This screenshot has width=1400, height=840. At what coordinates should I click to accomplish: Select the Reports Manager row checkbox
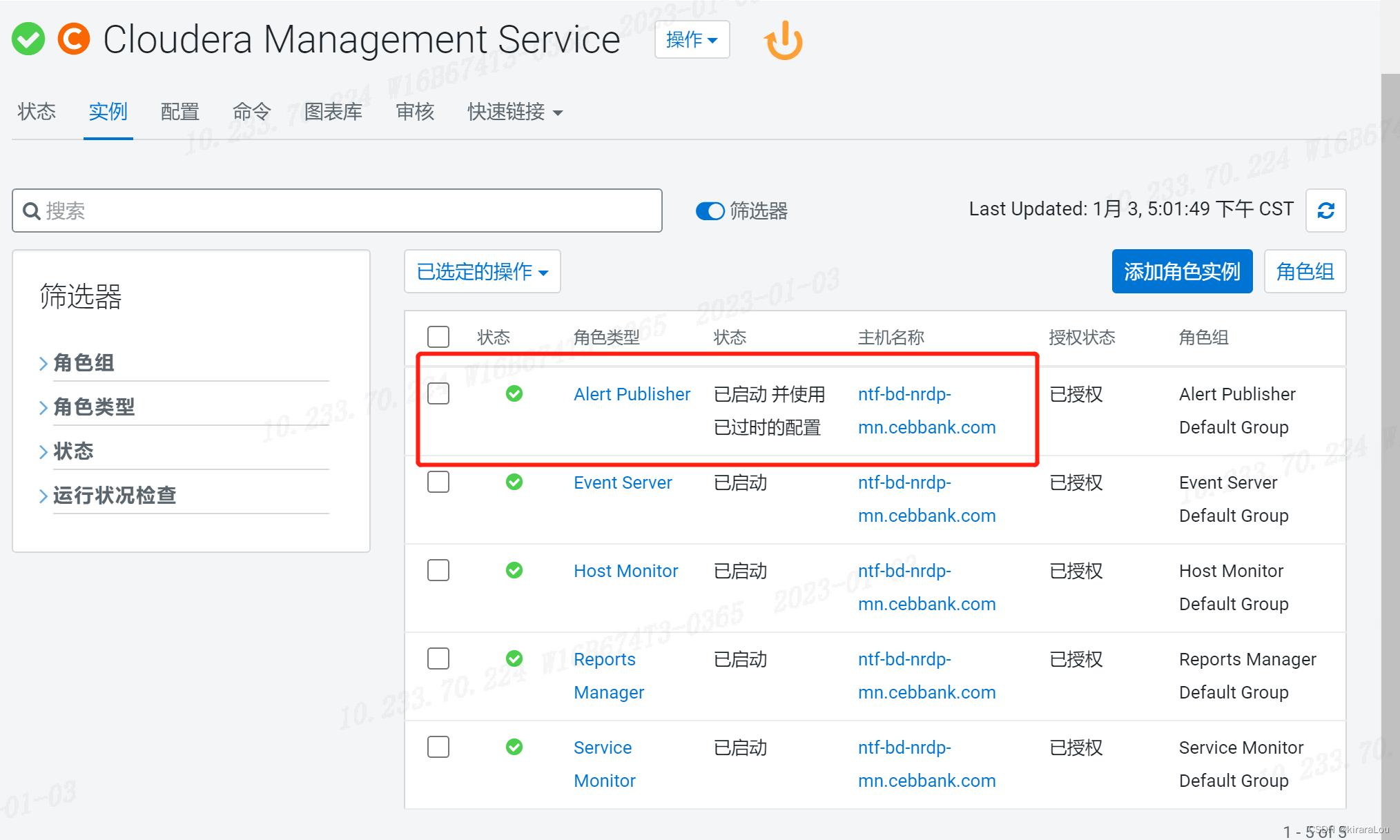click(438, 658)
